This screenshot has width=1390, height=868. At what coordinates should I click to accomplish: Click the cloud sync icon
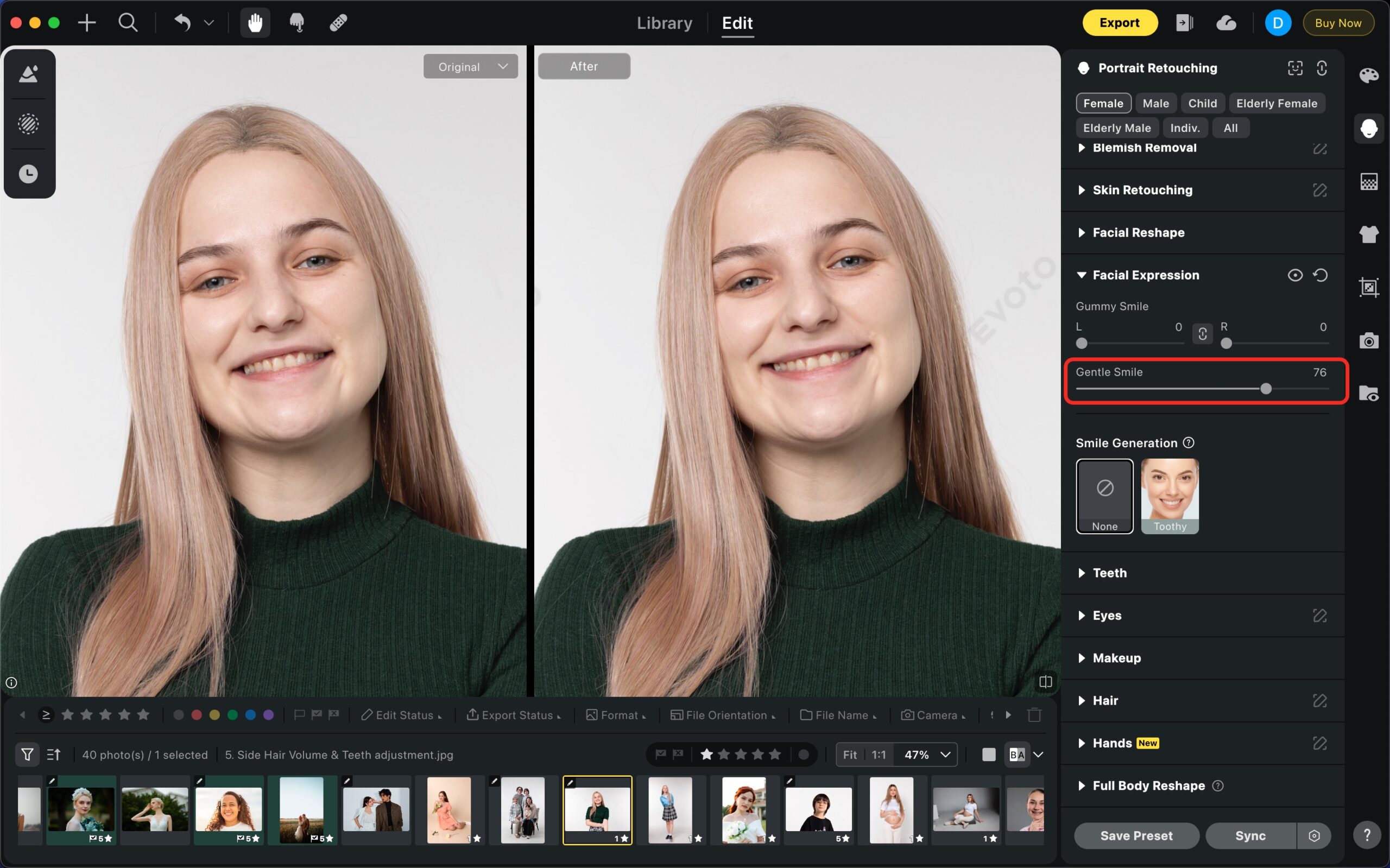[x=1226, y=23]
